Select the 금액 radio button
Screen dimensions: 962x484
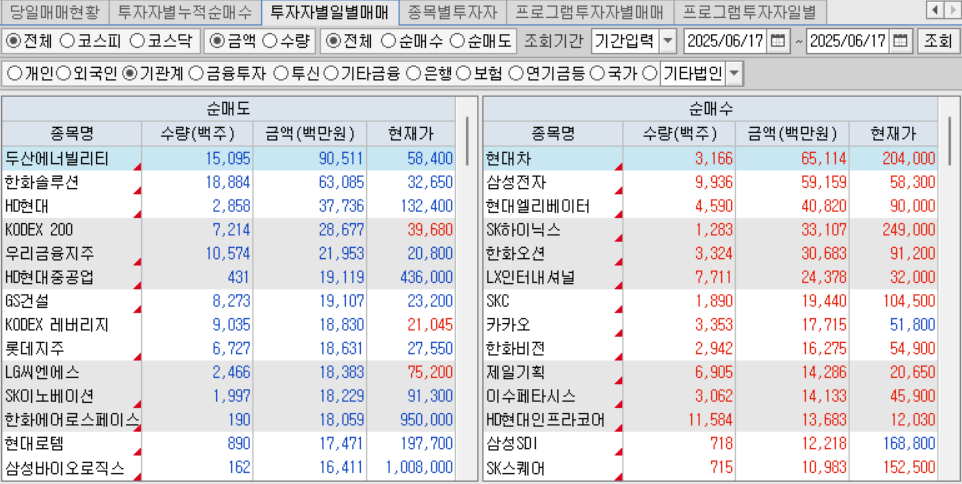[217, 41]
